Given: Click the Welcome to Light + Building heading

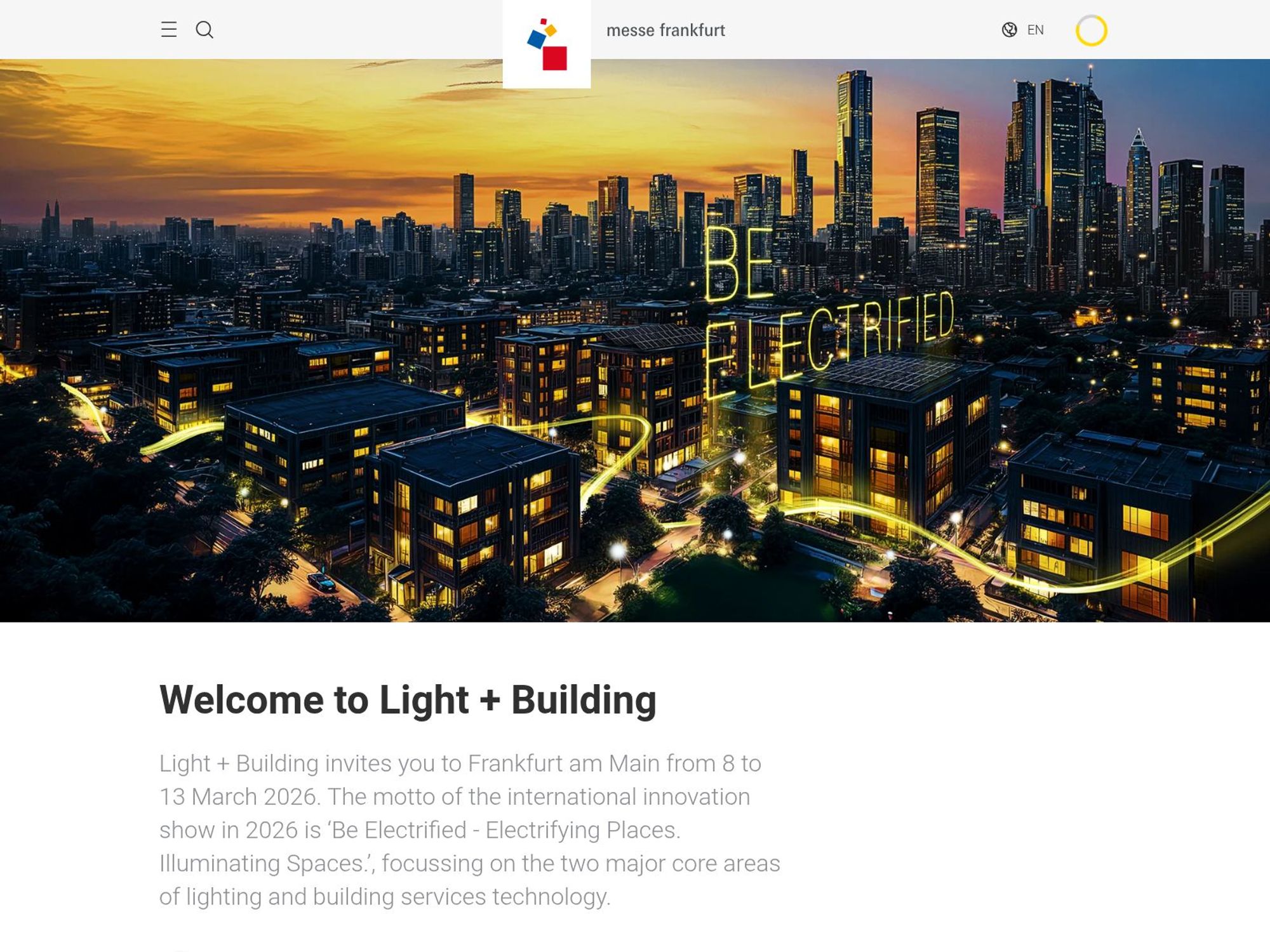Looking at the screenshot, I should (409, 701).
